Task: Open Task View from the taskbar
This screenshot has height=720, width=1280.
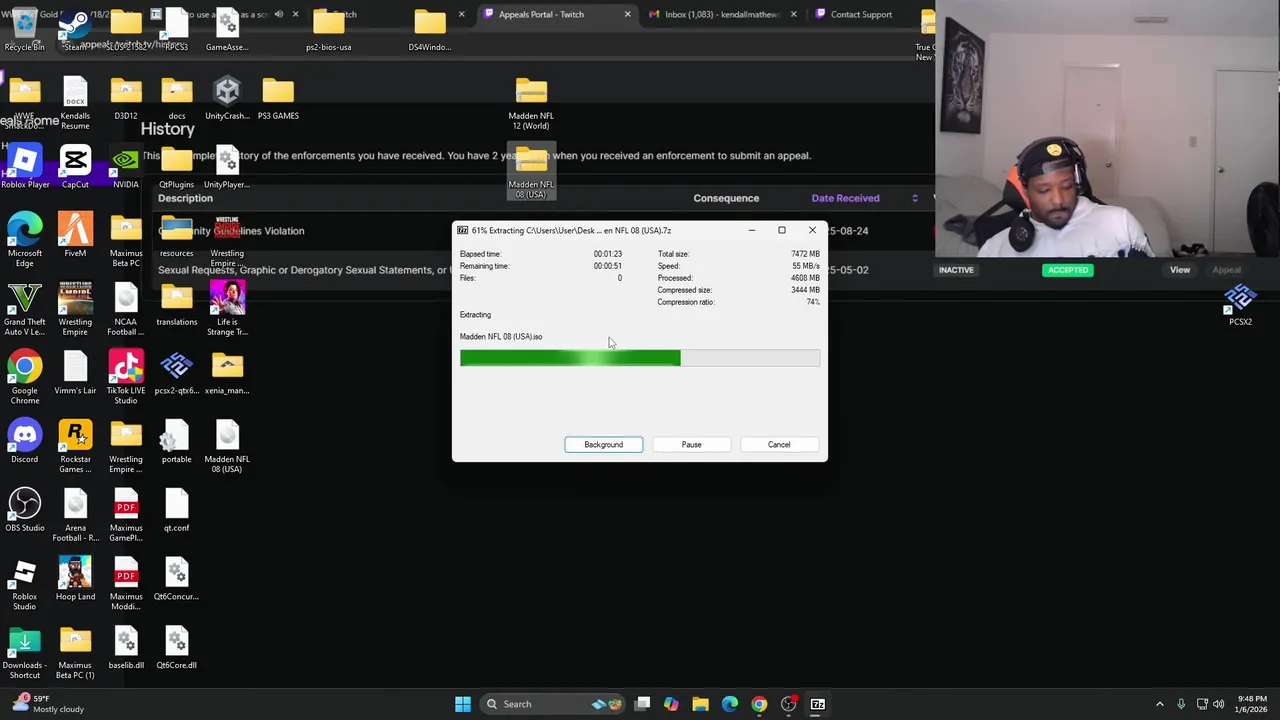Action: (x=643, y=704)
